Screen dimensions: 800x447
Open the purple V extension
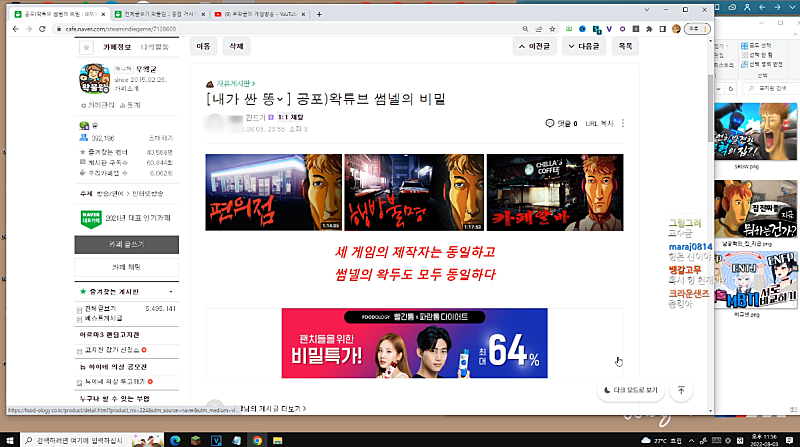click(x=609, y=29)
